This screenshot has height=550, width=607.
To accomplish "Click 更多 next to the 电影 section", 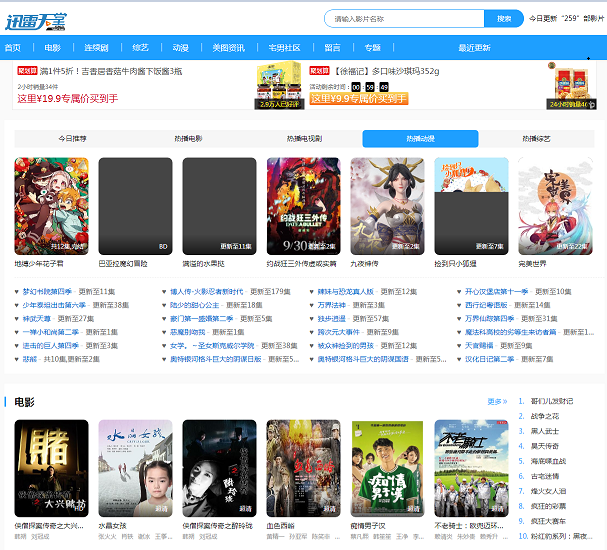I will [x=496, y=402].
